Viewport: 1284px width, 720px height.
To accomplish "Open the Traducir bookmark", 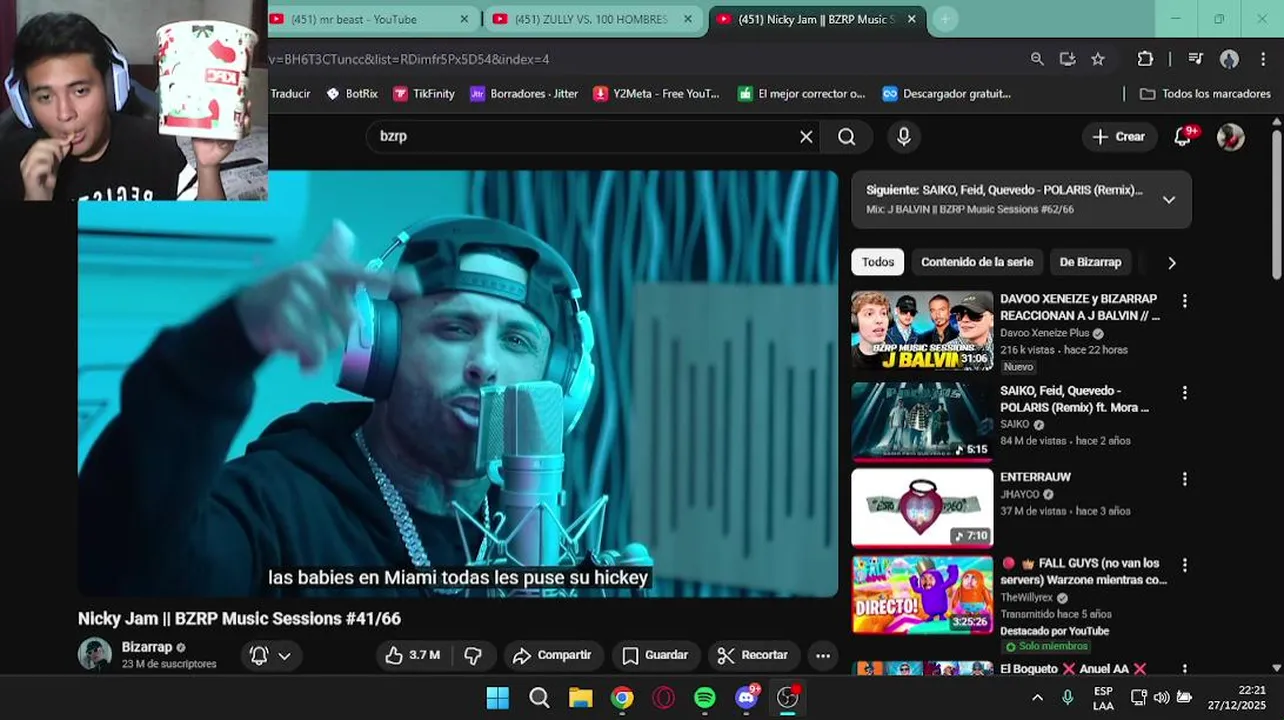I will 290,94.
